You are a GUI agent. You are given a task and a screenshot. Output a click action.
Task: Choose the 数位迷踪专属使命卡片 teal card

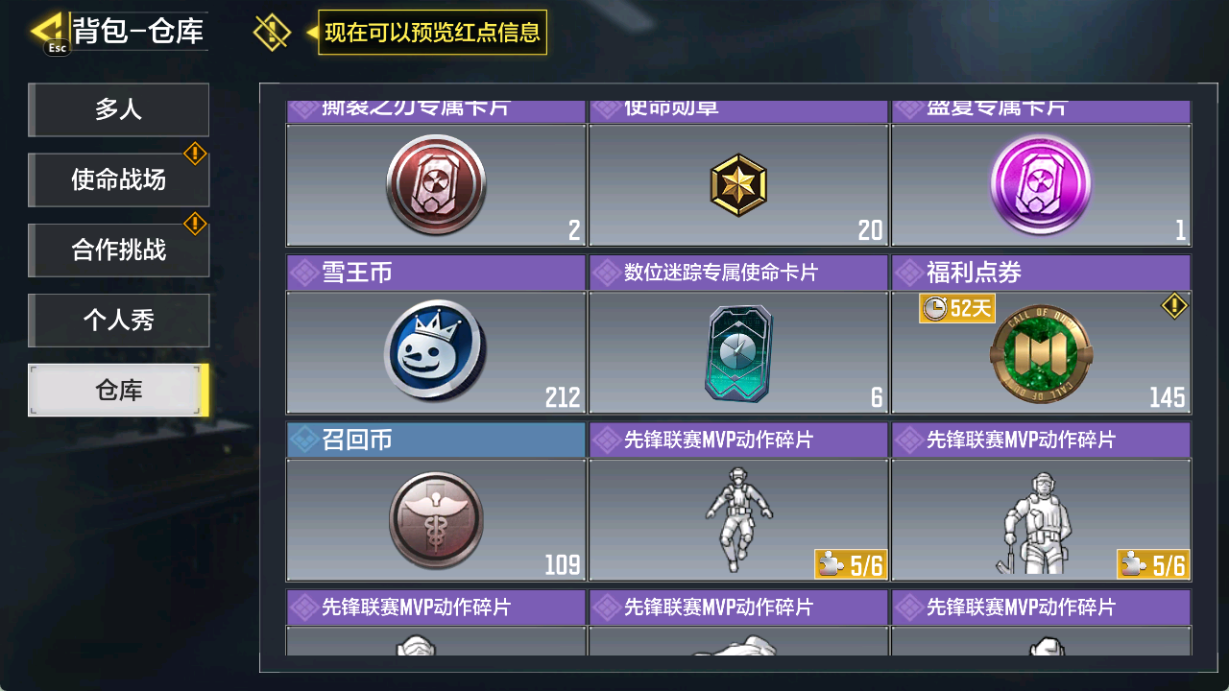tap(738, 353)
